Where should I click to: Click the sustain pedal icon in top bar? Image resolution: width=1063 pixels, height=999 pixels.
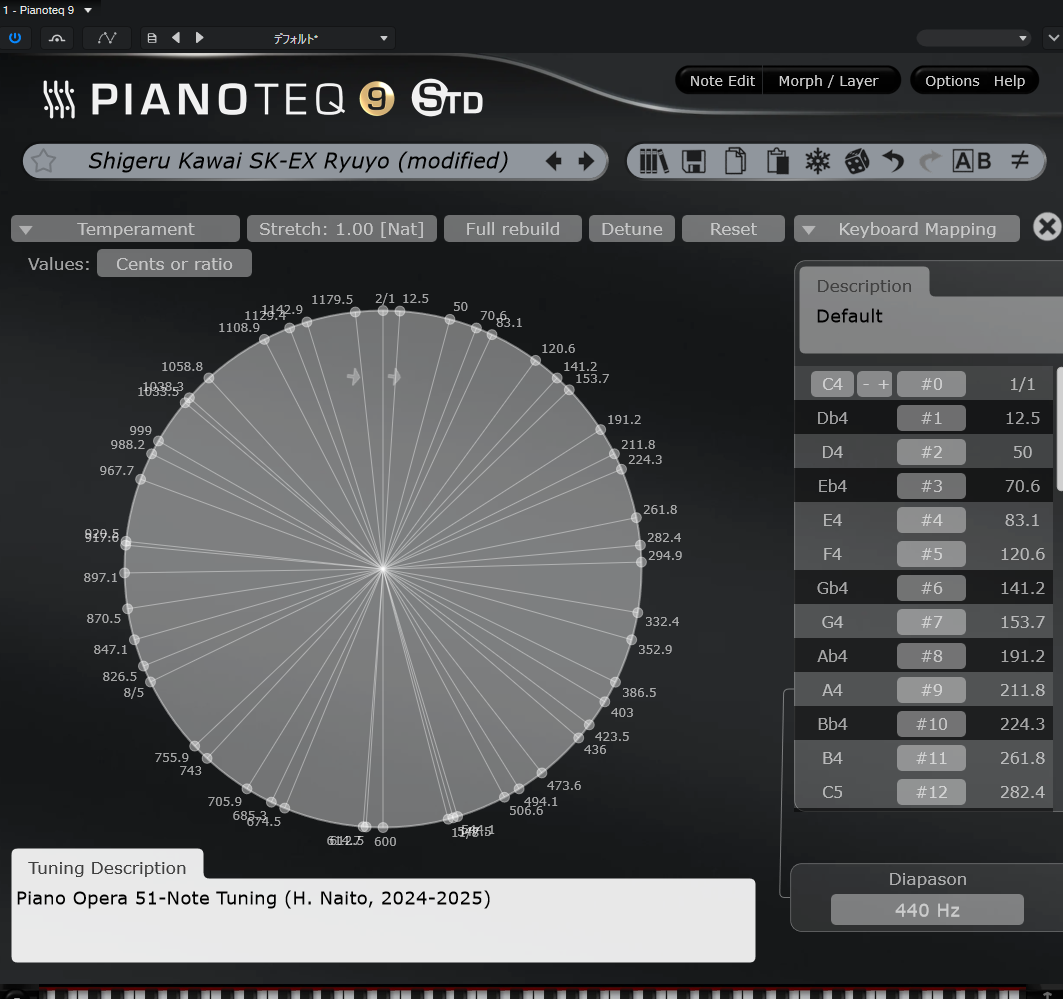56,37
